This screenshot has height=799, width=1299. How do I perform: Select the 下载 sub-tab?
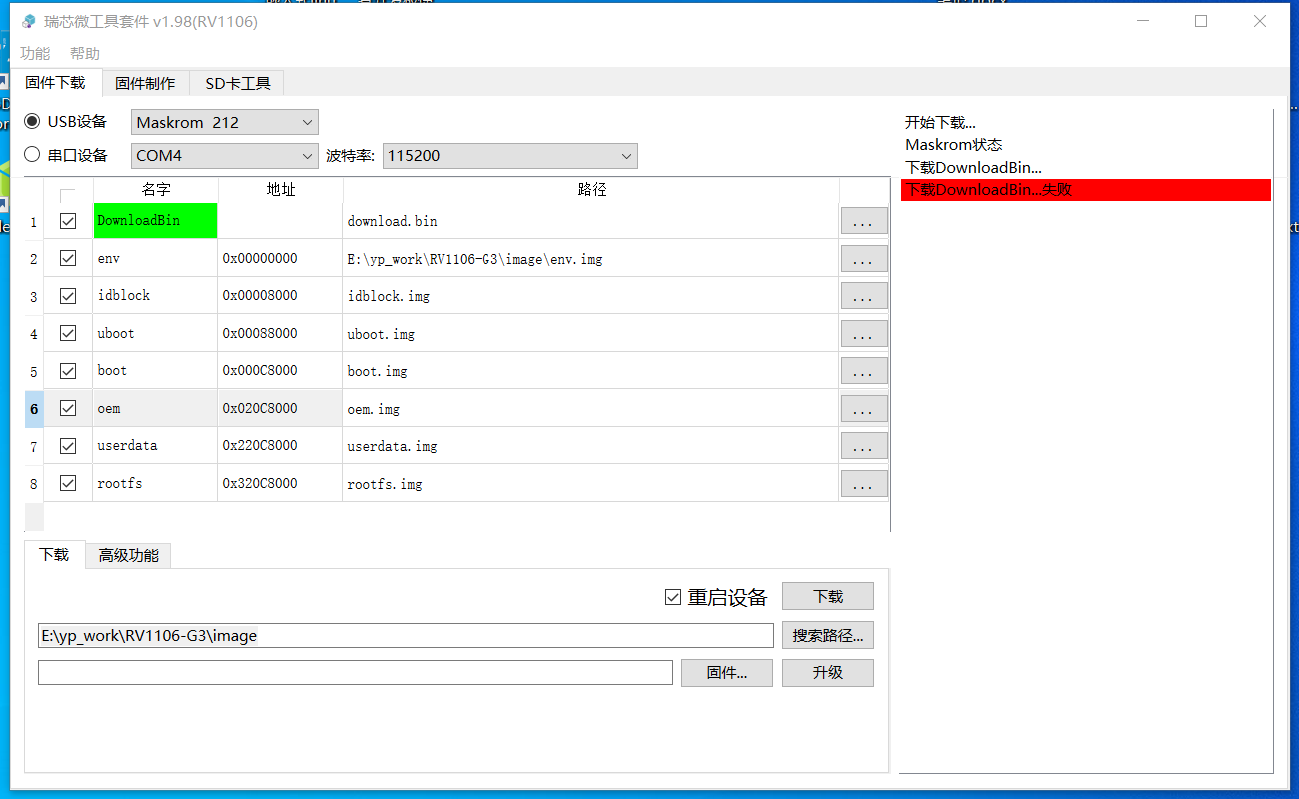(x=54, y=554)
